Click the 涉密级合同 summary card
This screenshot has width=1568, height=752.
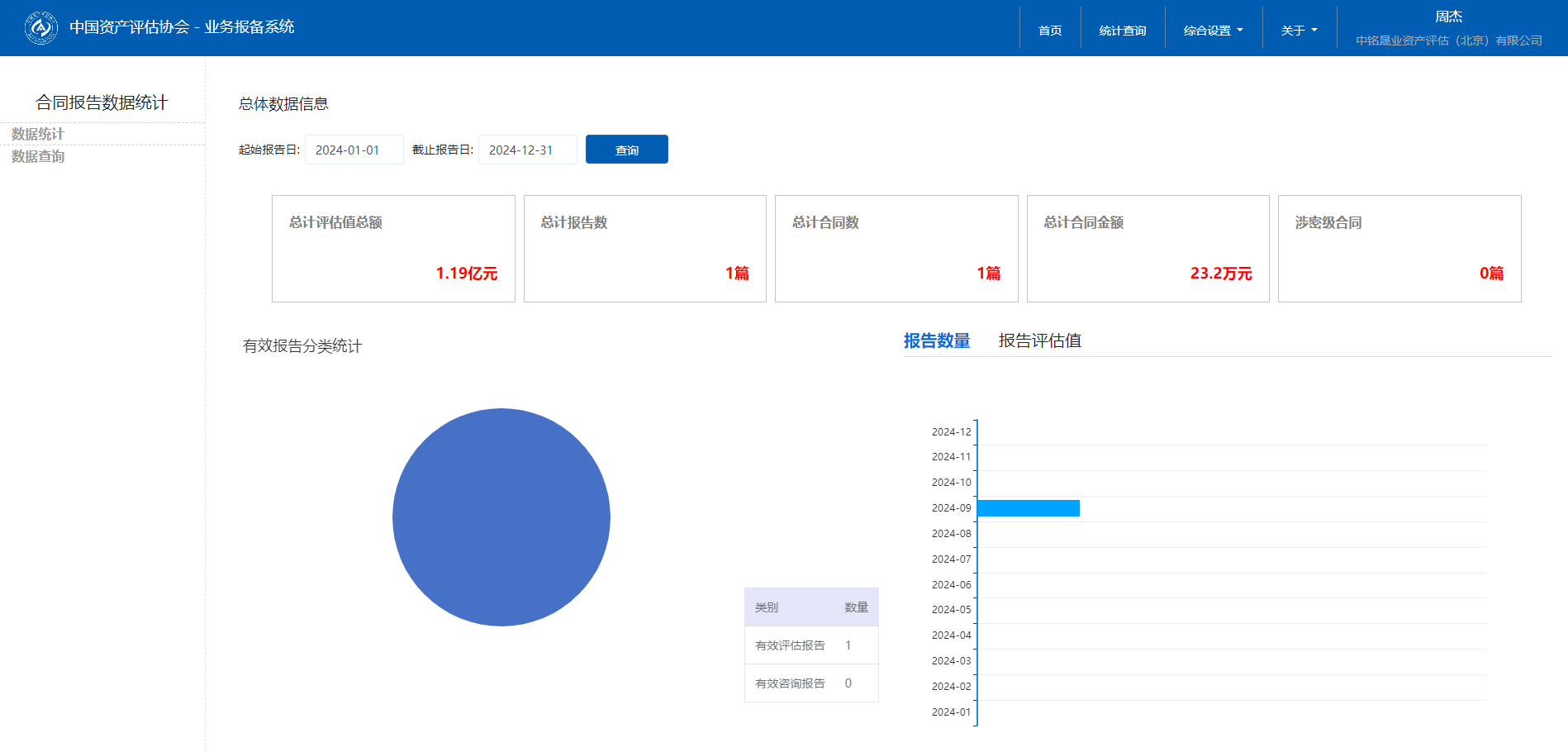pyautogui.click(x=1399, y=249)
